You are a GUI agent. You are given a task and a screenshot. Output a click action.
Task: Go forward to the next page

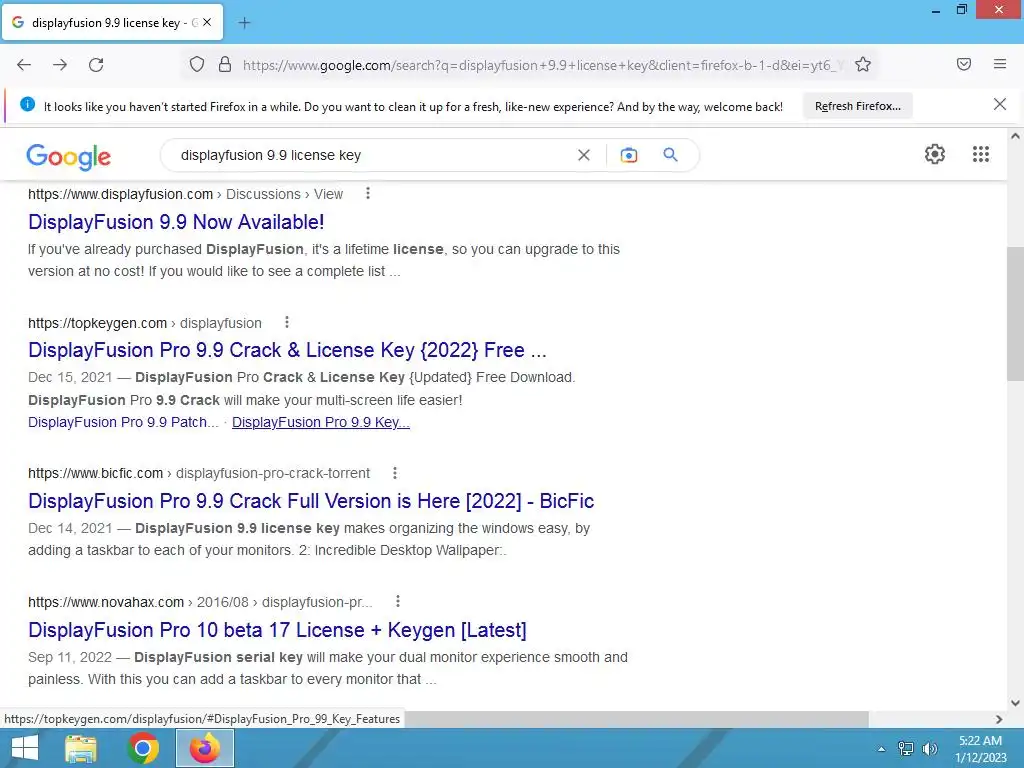(x=60, y=65)
